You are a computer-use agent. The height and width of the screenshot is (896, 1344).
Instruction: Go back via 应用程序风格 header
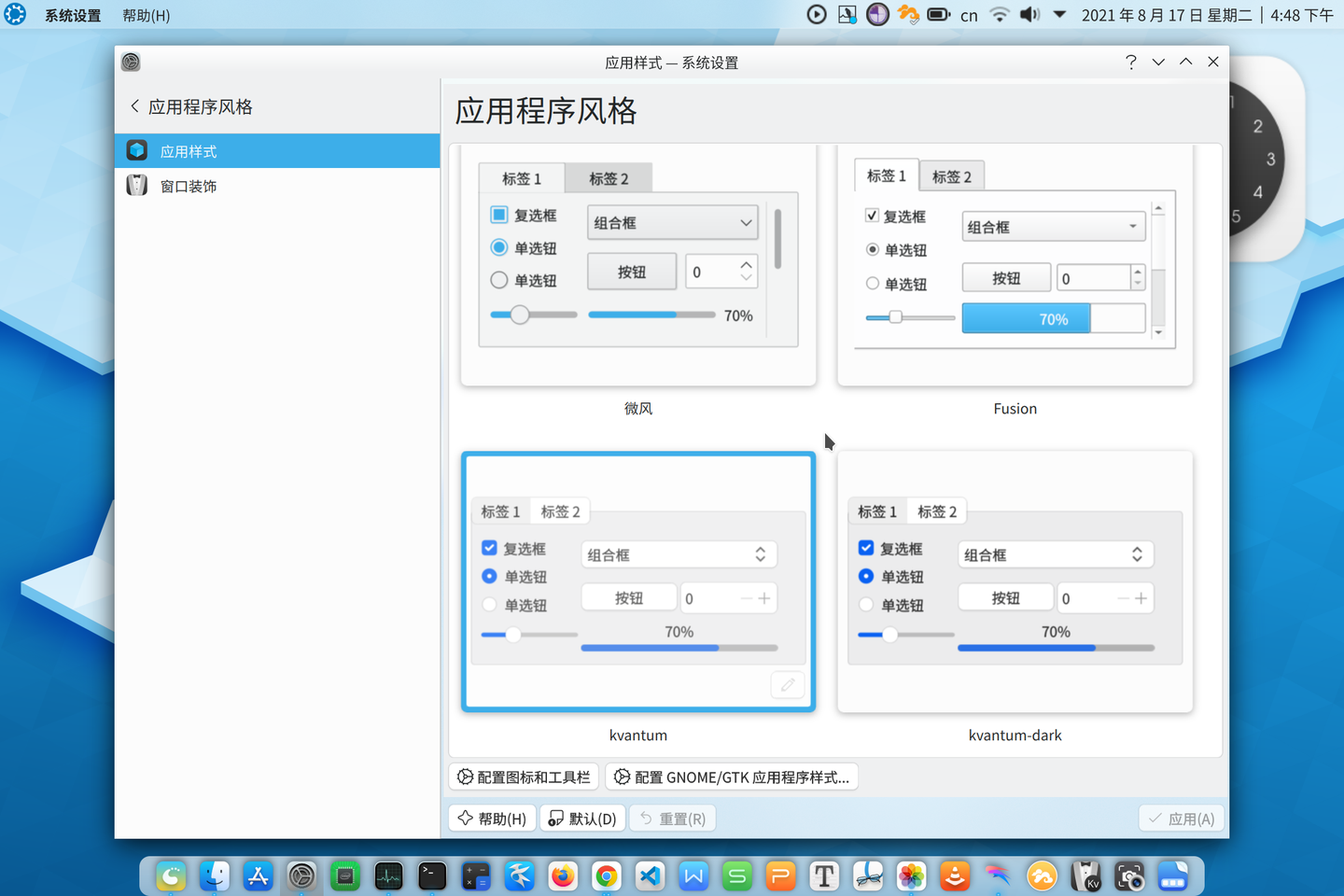click(x=191, y=106)
